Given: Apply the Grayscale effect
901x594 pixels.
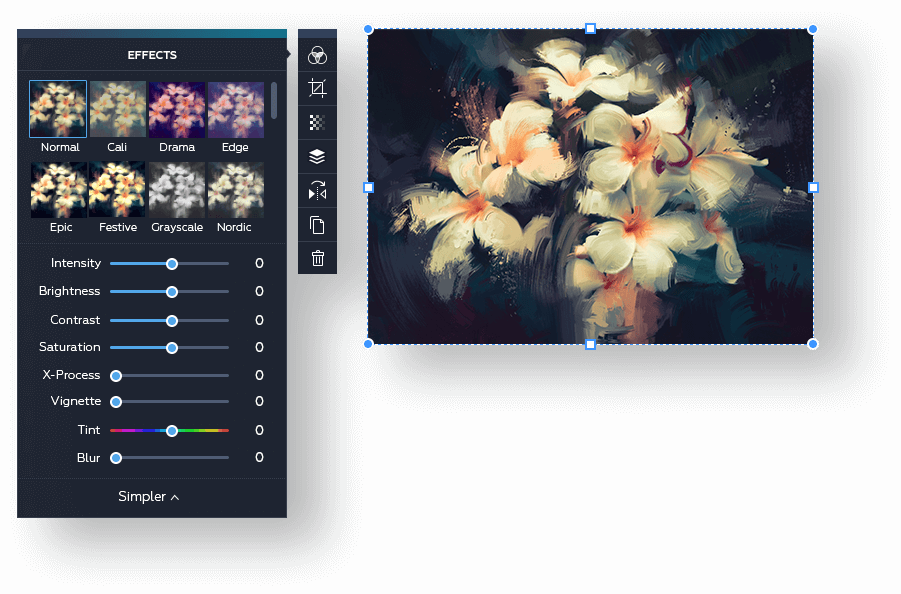Looking at the screenshot, I should coord(176,189).
